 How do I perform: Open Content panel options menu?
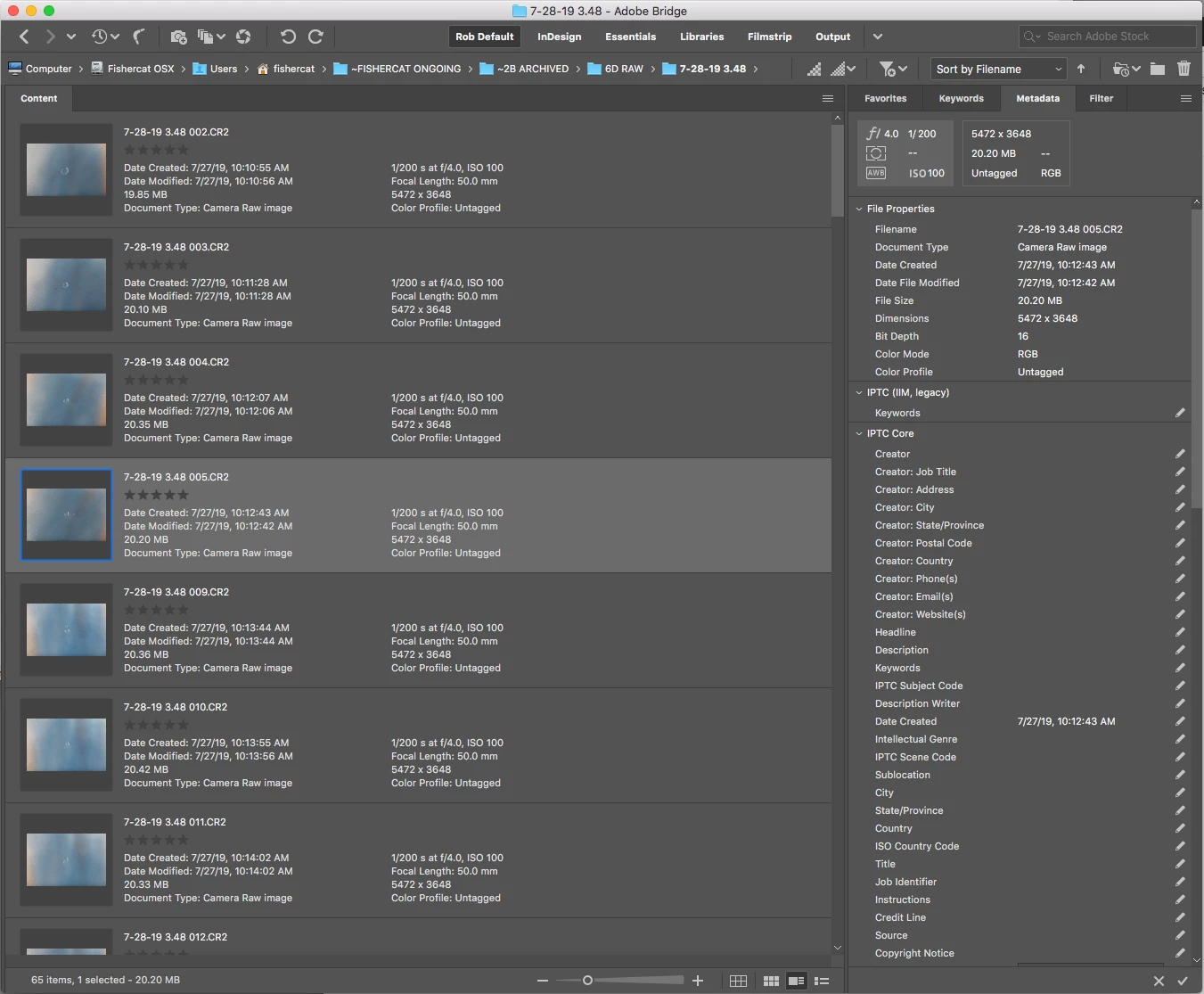point(828,99)
